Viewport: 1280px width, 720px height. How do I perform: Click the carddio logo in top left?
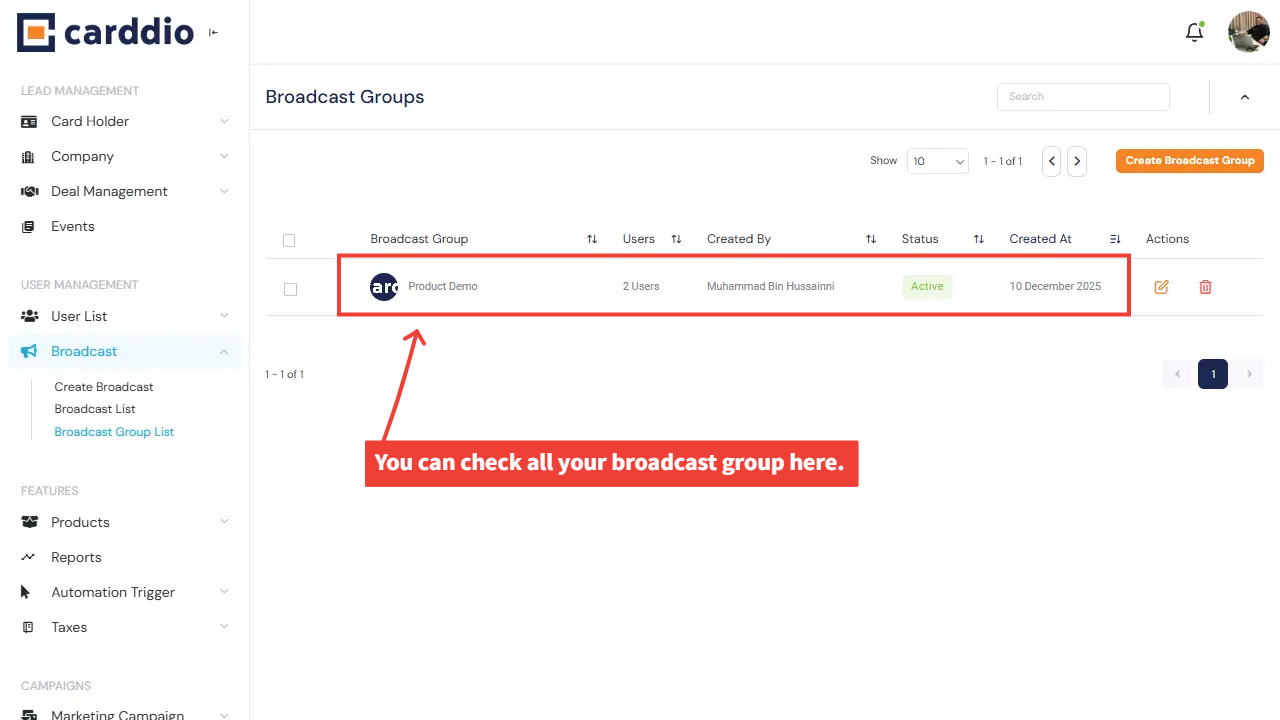(x=104, y=31)
